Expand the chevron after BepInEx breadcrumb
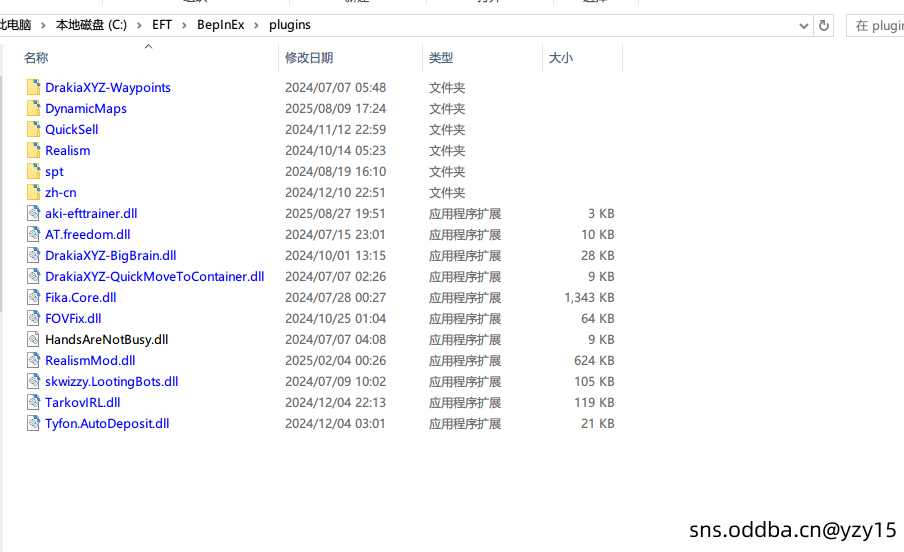The width and height of the screenshot is (904, 552). tap(257, 25)
